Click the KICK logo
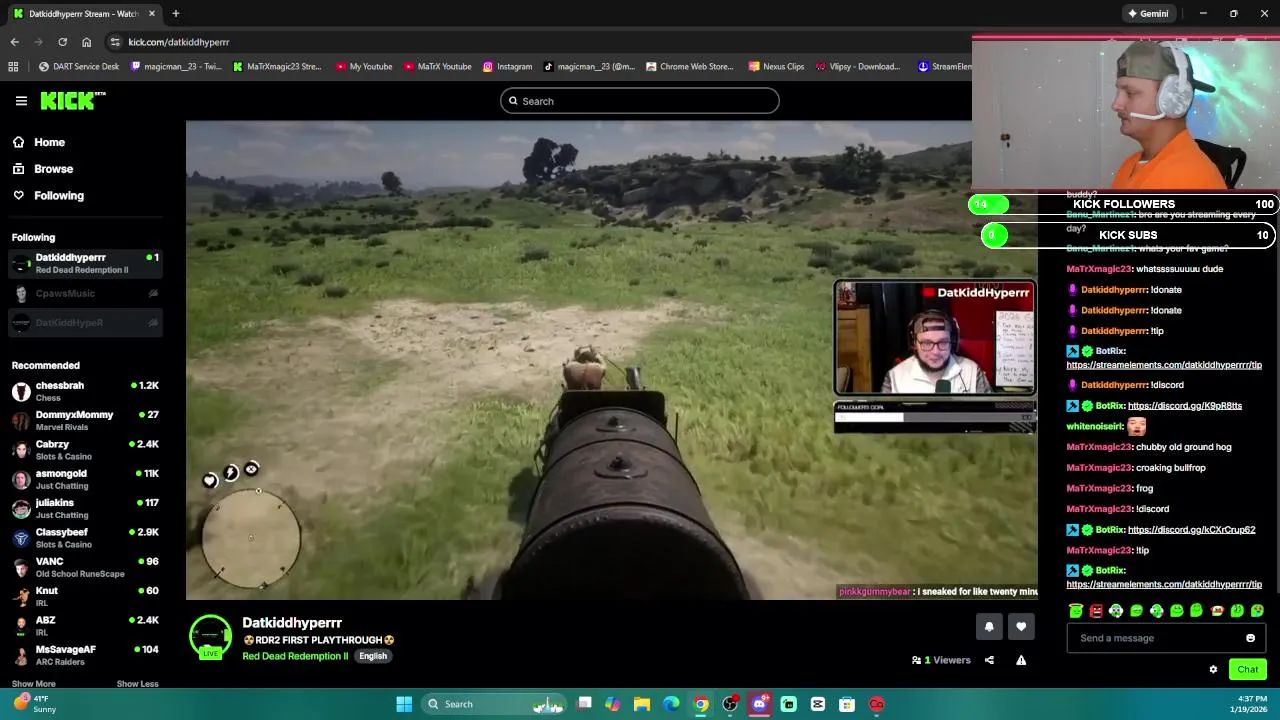Screen dimensions: 1280x720 72,100
